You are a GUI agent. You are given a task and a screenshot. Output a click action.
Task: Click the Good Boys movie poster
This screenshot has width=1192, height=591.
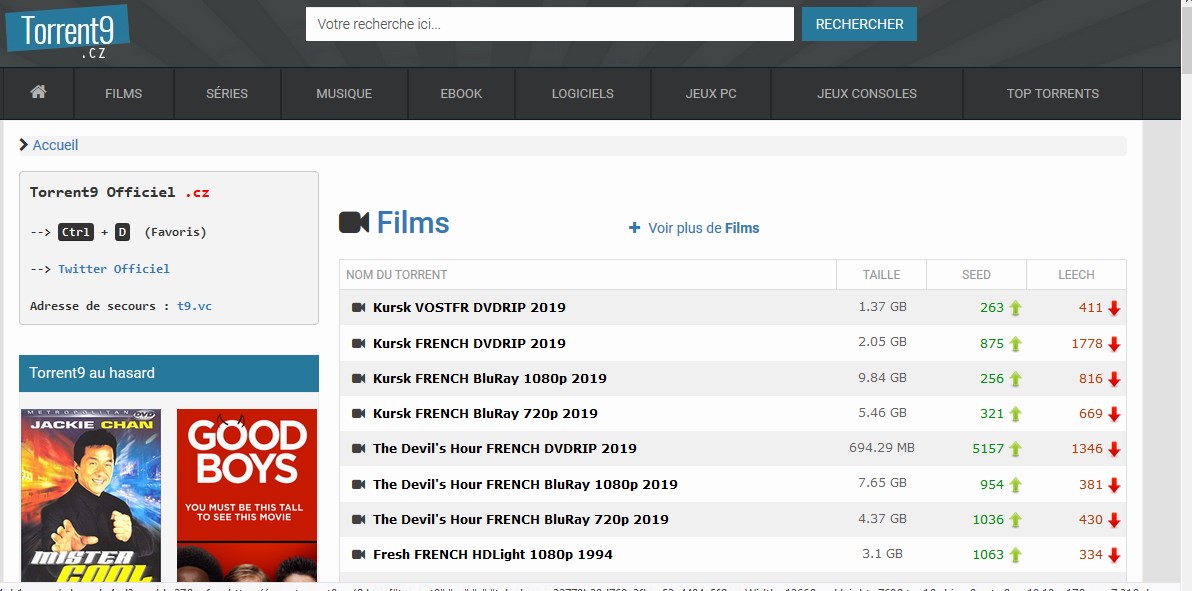click(x=247, y=496)
